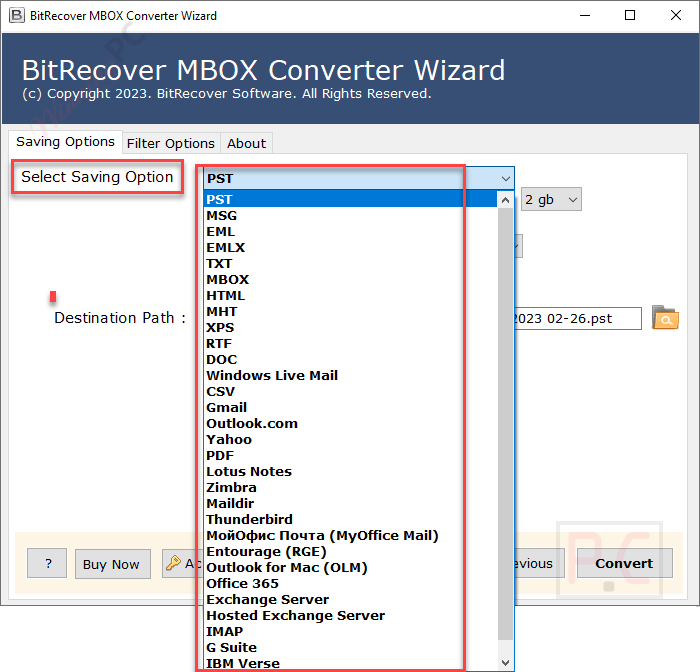Image resolution: width=700 pixels, height=672 pixels.
Task: Click the format list scrollbar thumb
Action: coord(505,423)
